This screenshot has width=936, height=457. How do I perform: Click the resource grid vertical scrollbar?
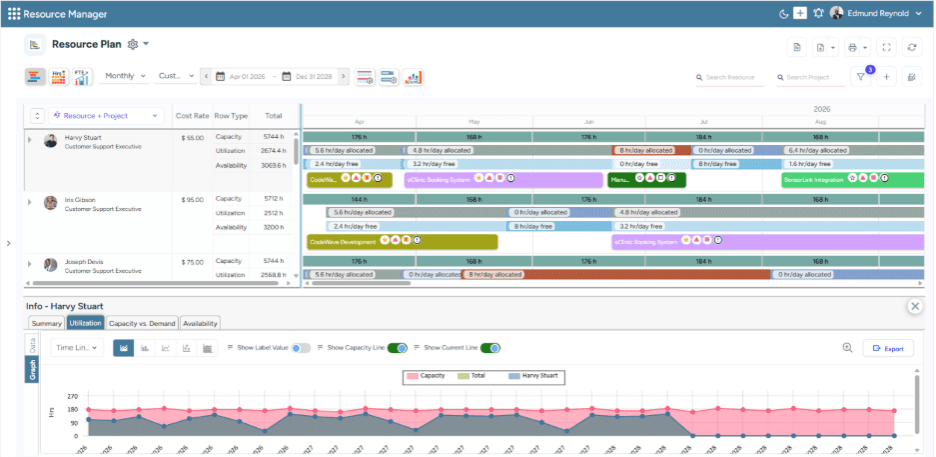coord(296,152)
